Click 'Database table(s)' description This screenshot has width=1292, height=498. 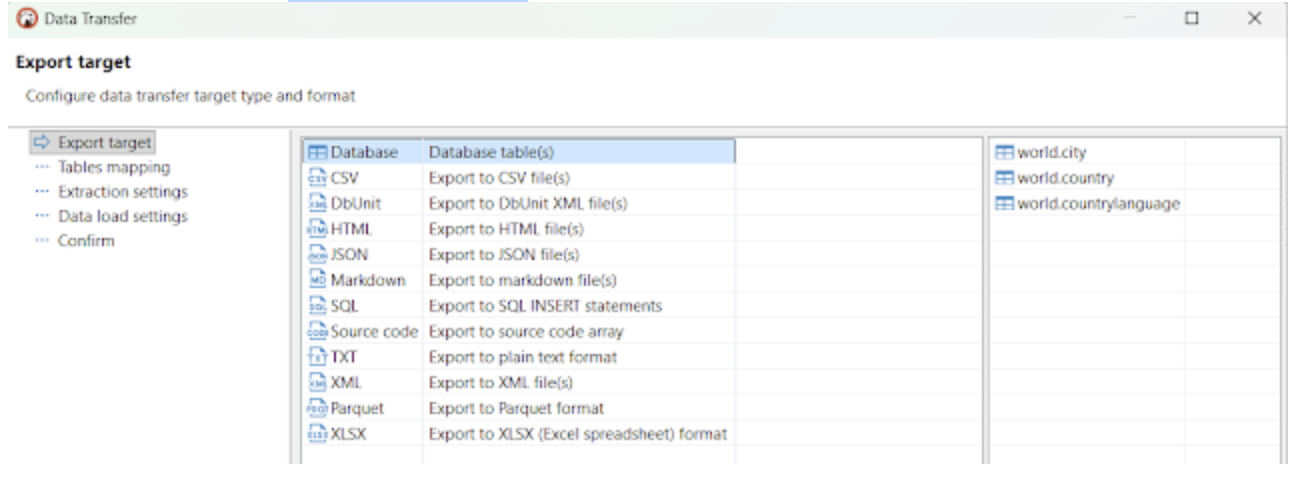point(491,152)
